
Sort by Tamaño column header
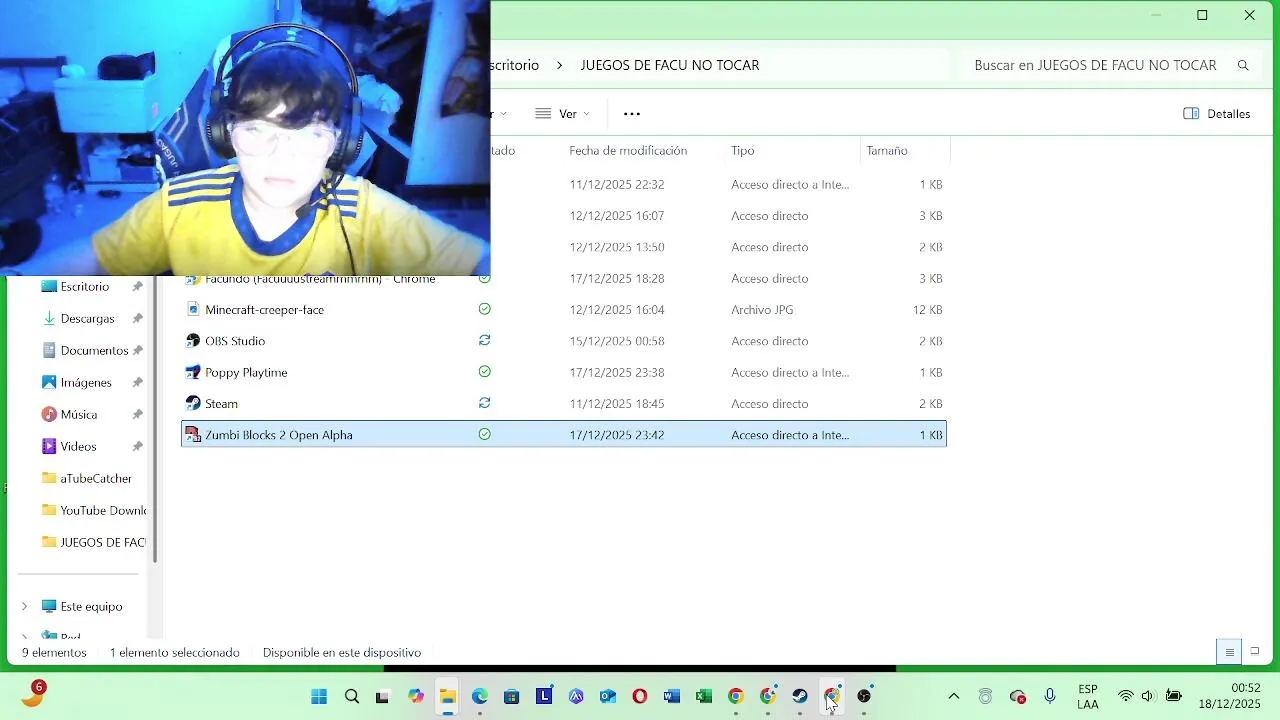887,151
